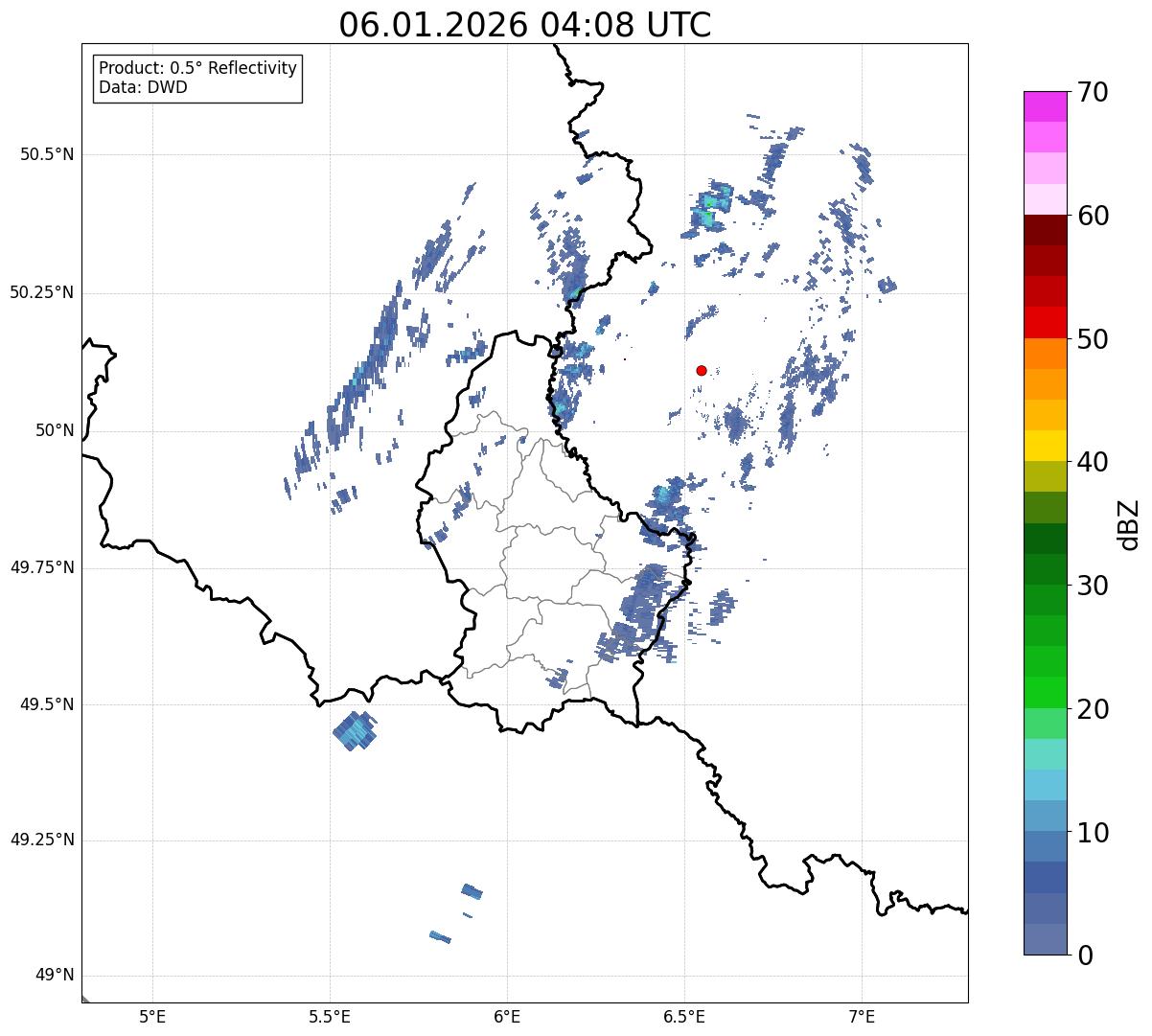
Task: Click the bright green 20 dBZ colorbar segment
Action: (x=1046, y=692)
